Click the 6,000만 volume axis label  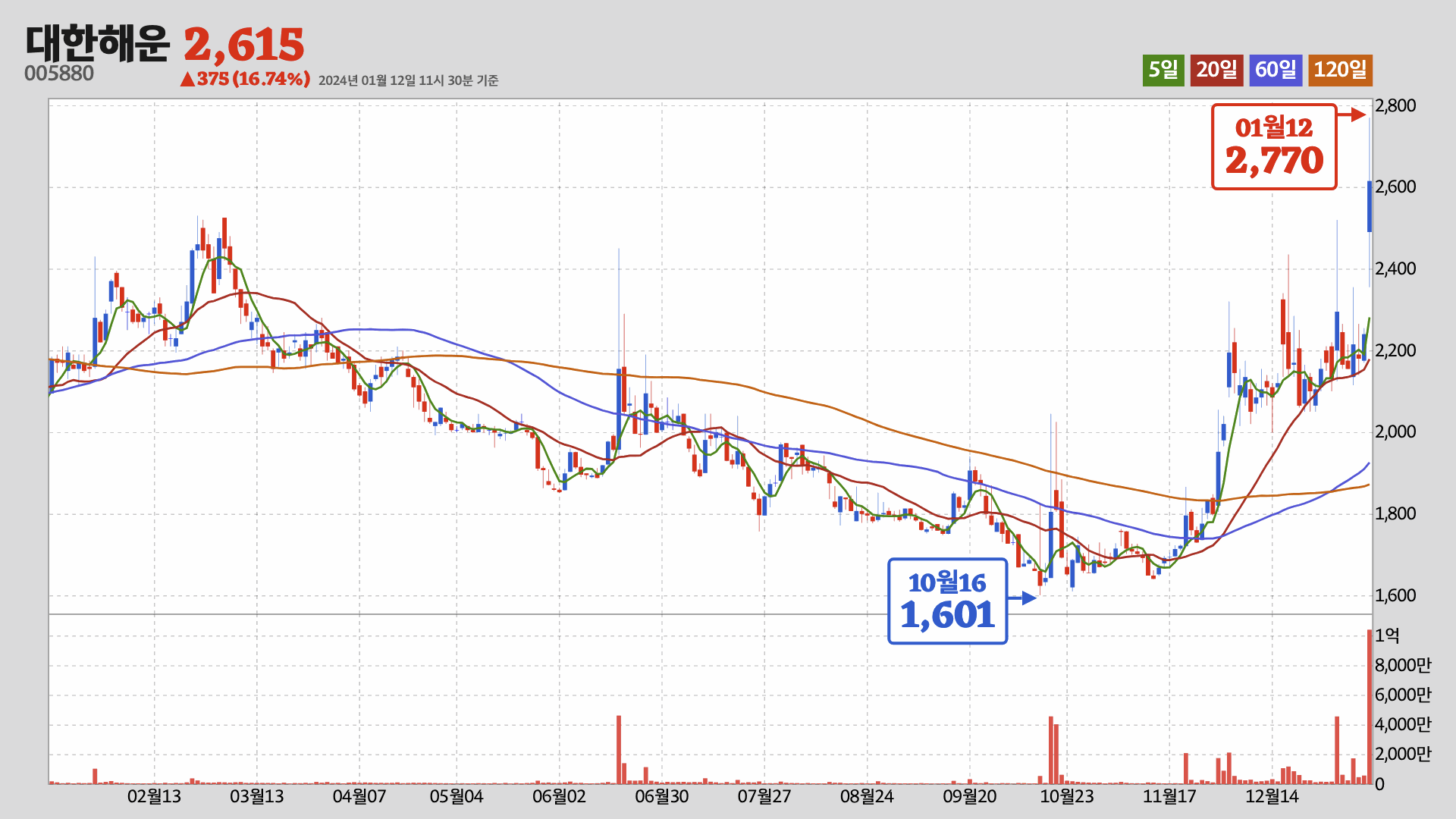pyautogui.click(x=1403, y=695)
